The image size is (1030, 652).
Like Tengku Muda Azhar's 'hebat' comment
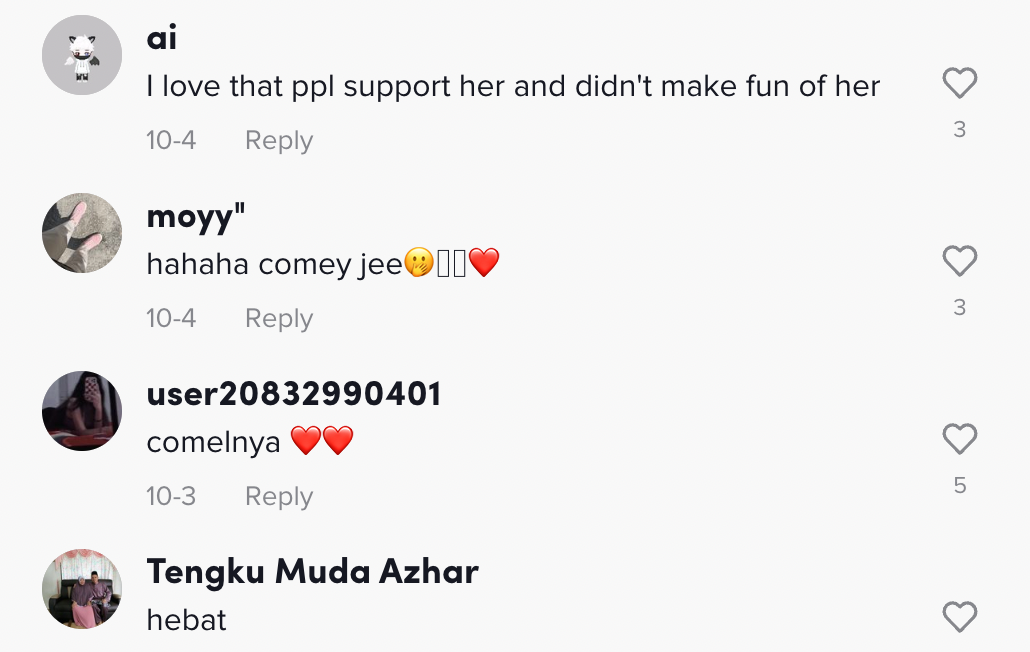click(x=960, y=617)
